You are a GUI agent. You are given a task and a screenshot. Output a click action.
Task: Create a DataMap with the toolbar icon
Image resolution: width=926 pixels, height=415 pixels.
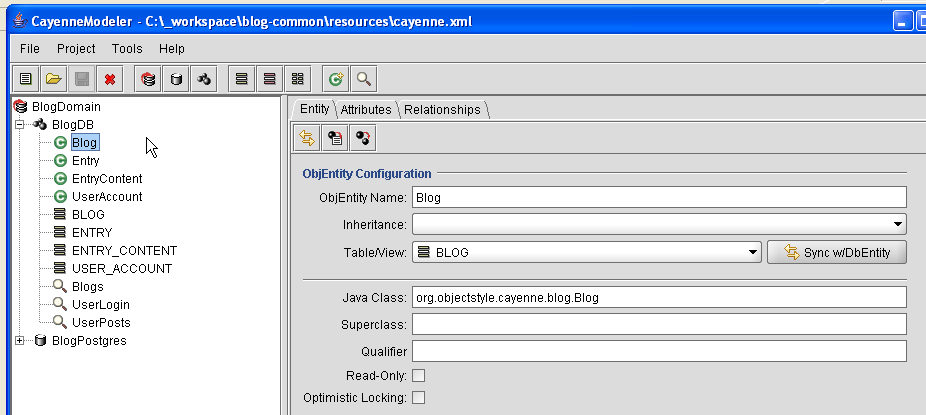(204, 79)
